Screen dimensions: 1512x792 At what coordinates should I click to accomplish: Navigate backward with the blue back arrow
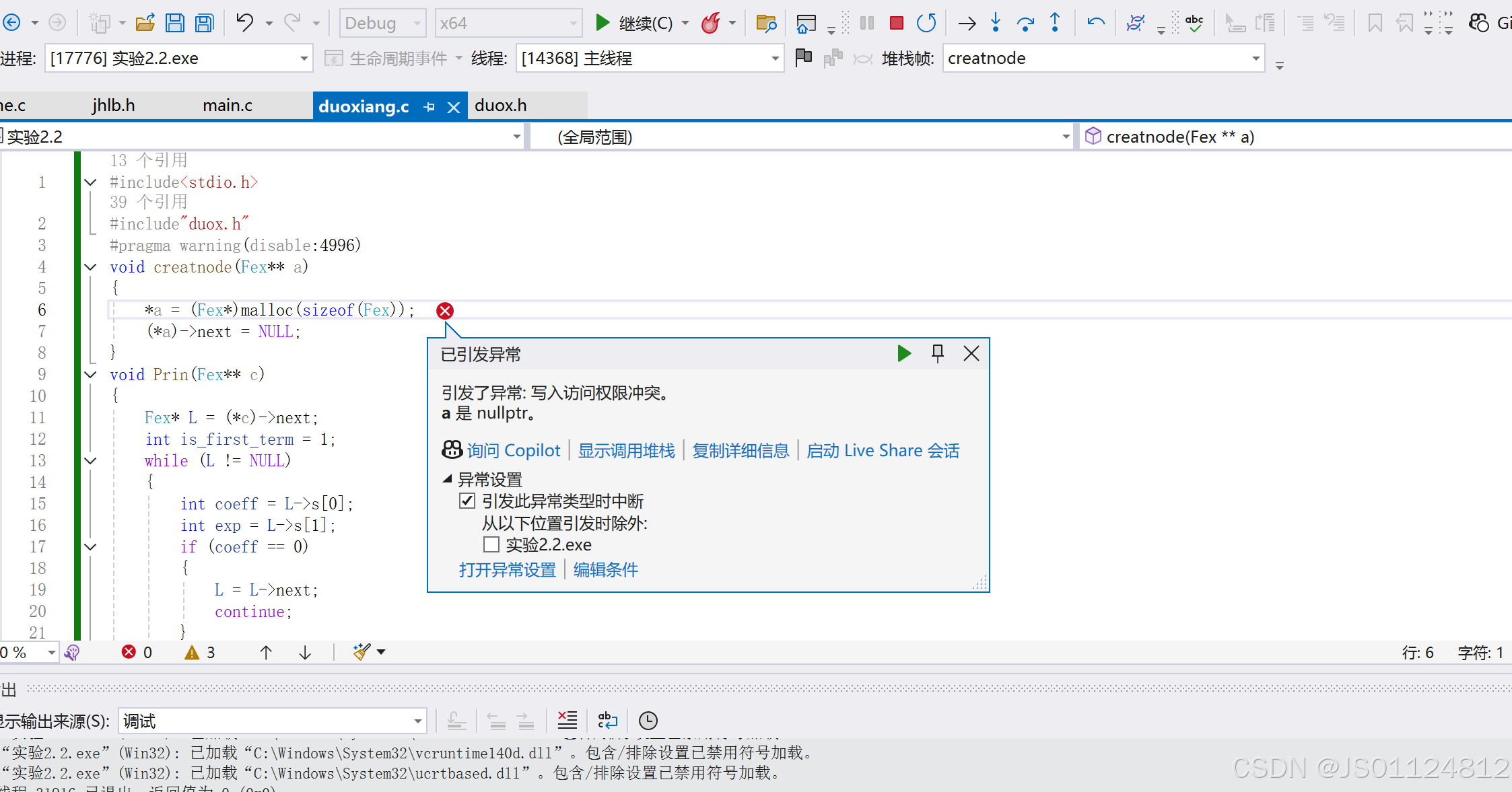pyautogui.click(x=12, y=23)
